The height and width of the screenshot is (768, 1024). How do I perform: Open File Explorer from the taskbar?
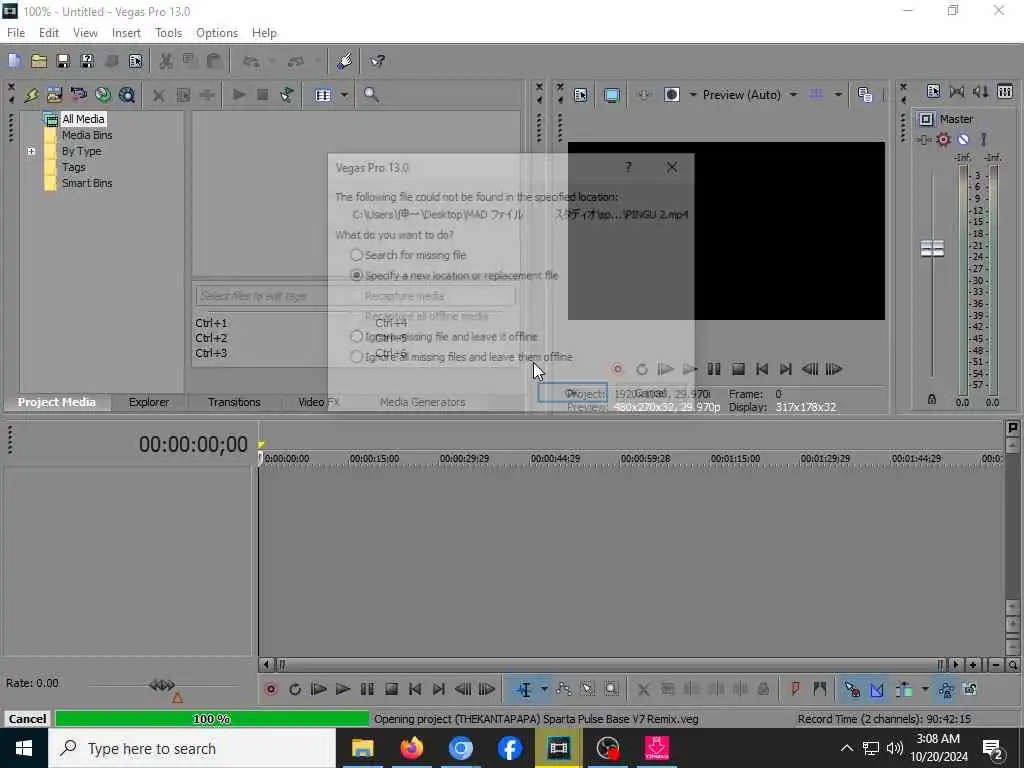tap(362, 748)
